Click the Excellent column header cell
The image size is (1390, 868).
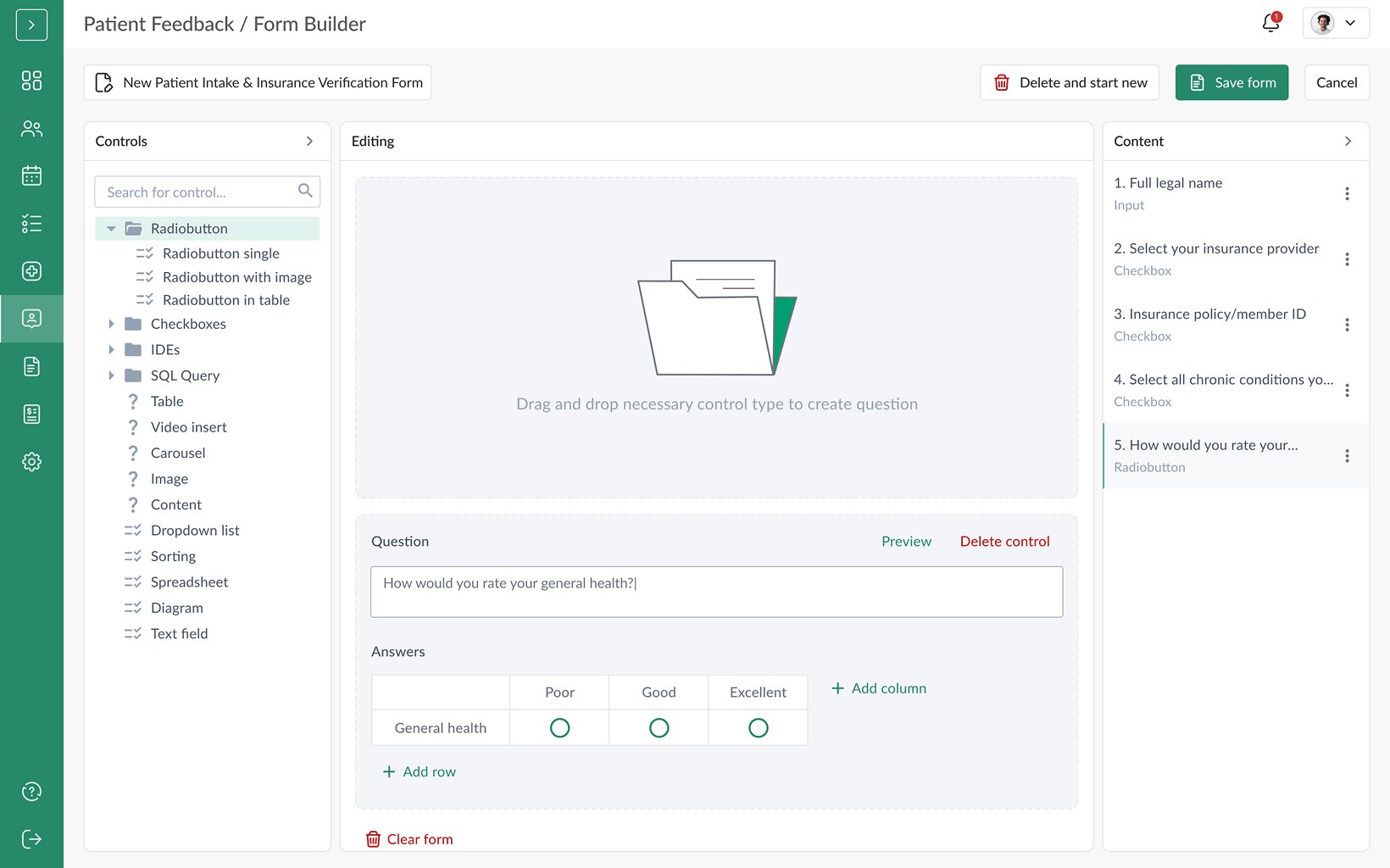point(758,693)
